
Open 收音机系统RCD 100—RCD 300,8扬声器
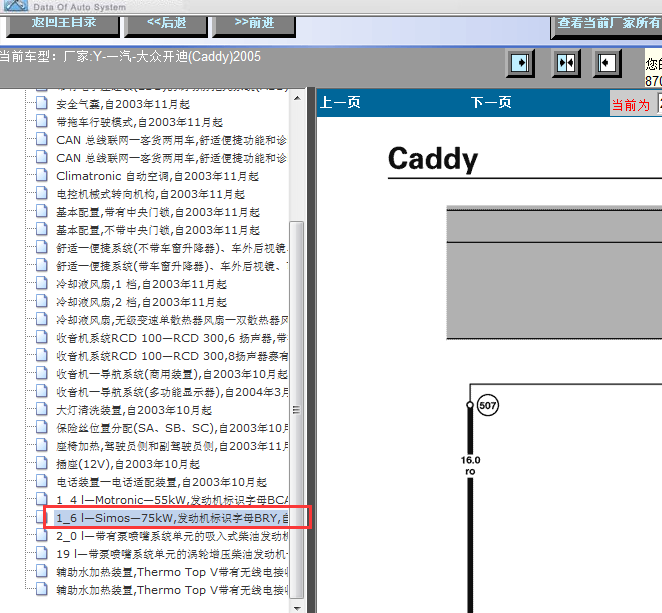[x=172, y=356]
